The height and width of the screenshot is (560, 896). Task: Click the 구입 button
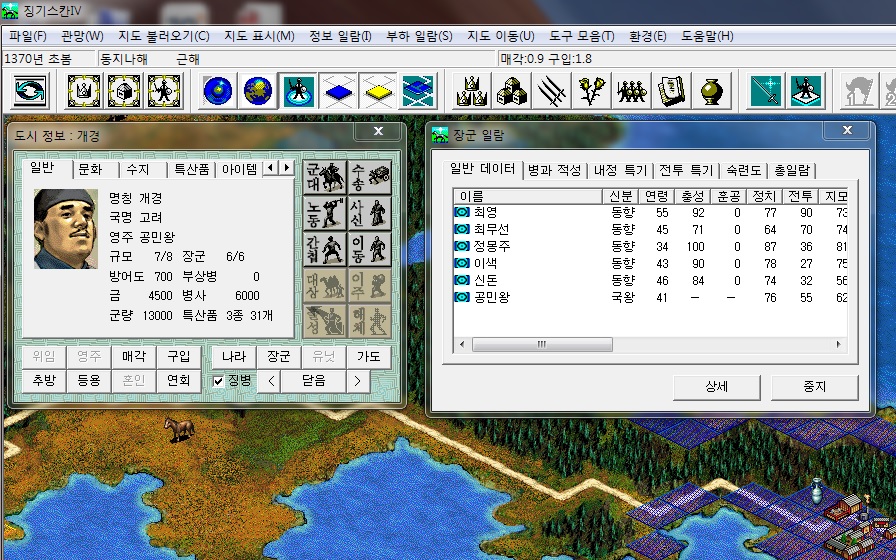(x=179, y=357)
